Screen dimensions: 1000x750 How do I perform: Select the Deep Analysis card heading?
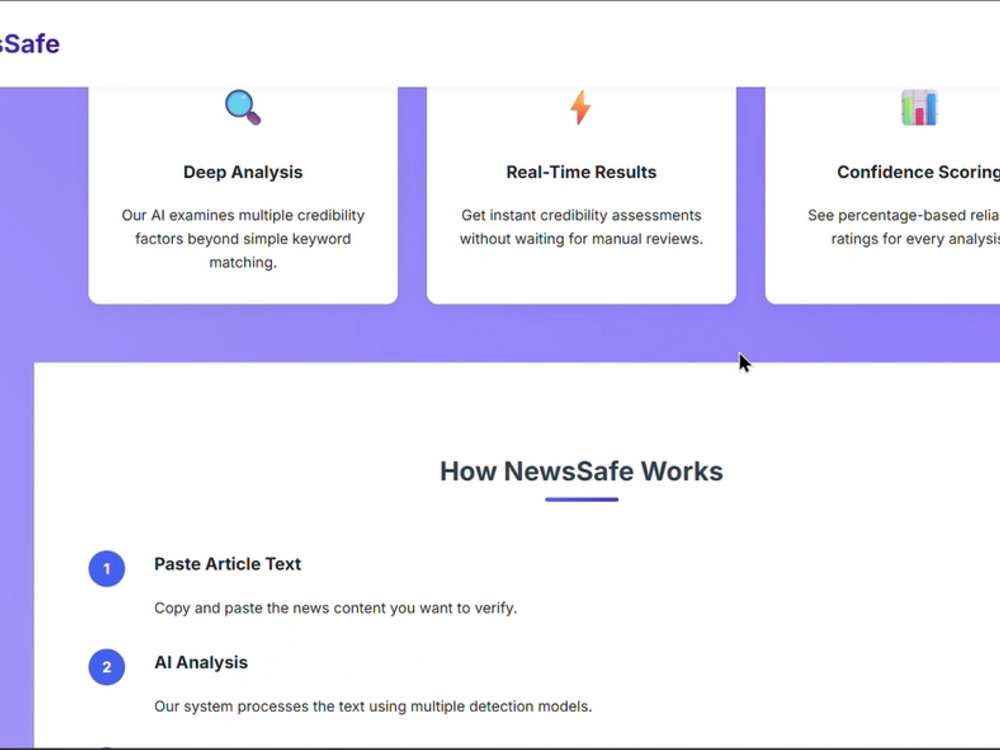pos(243,172)
